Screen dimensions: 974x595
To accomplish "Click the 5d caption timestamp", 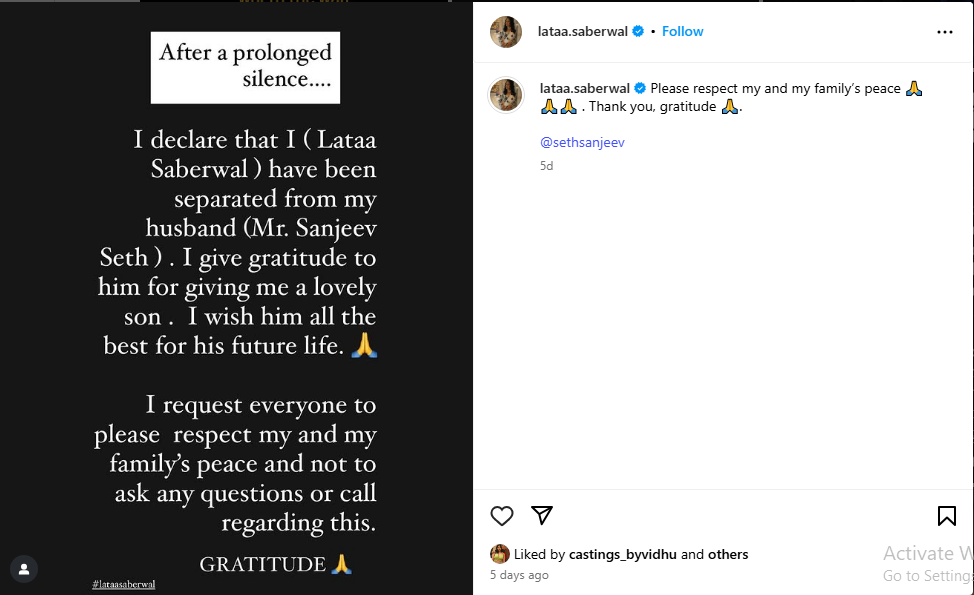I will [x=546, y=166].
